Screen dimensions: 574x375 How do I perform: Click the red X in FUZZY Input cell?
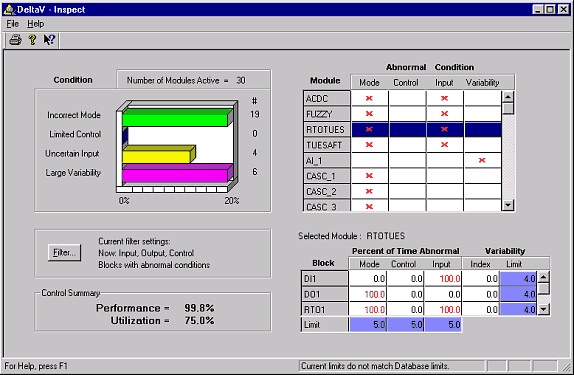pyautogui.click(x=444, y=114)
